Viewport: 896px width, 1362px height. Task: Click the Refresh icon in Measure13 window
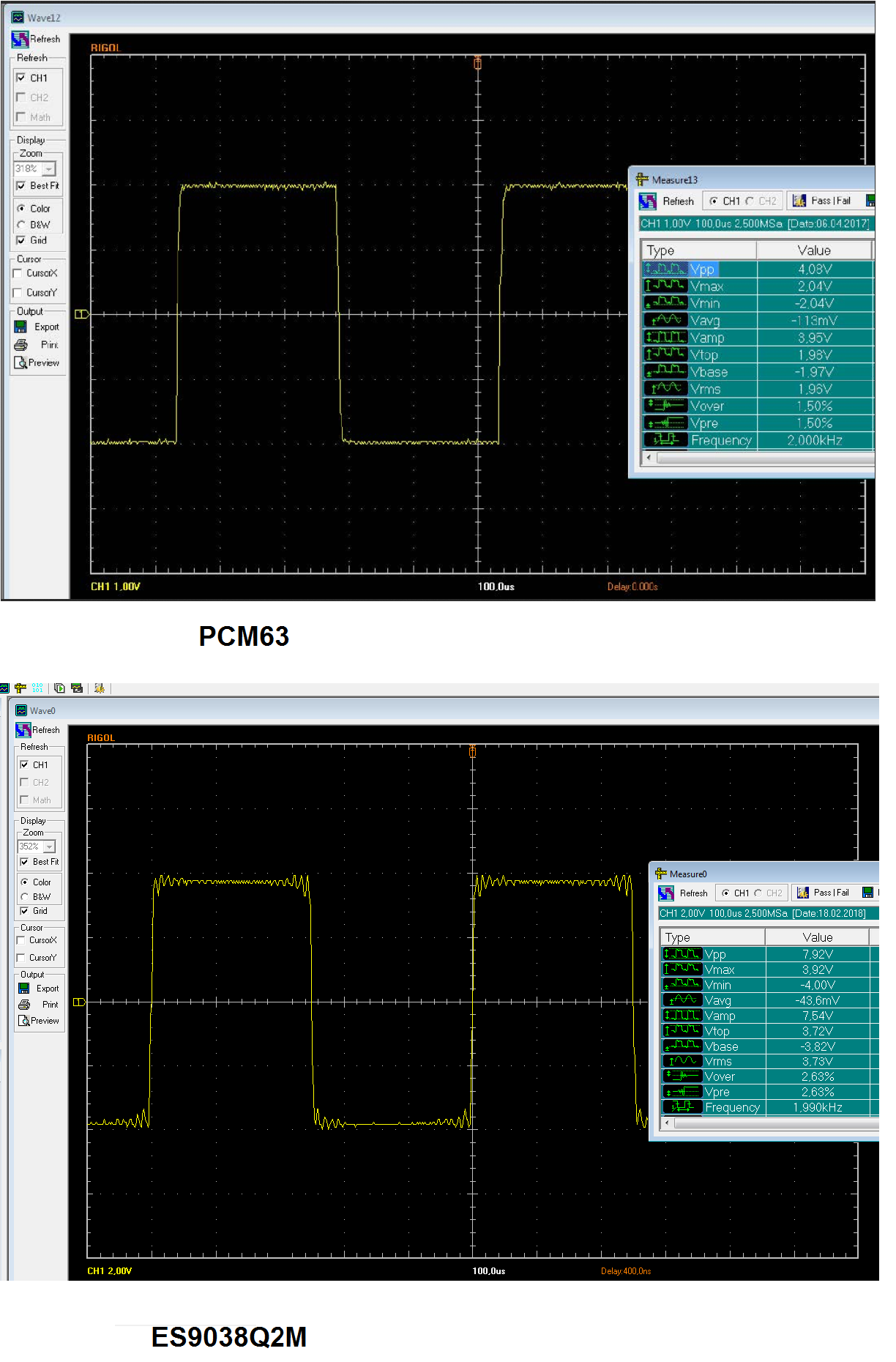pyautogui.click(x=647, y=201)
